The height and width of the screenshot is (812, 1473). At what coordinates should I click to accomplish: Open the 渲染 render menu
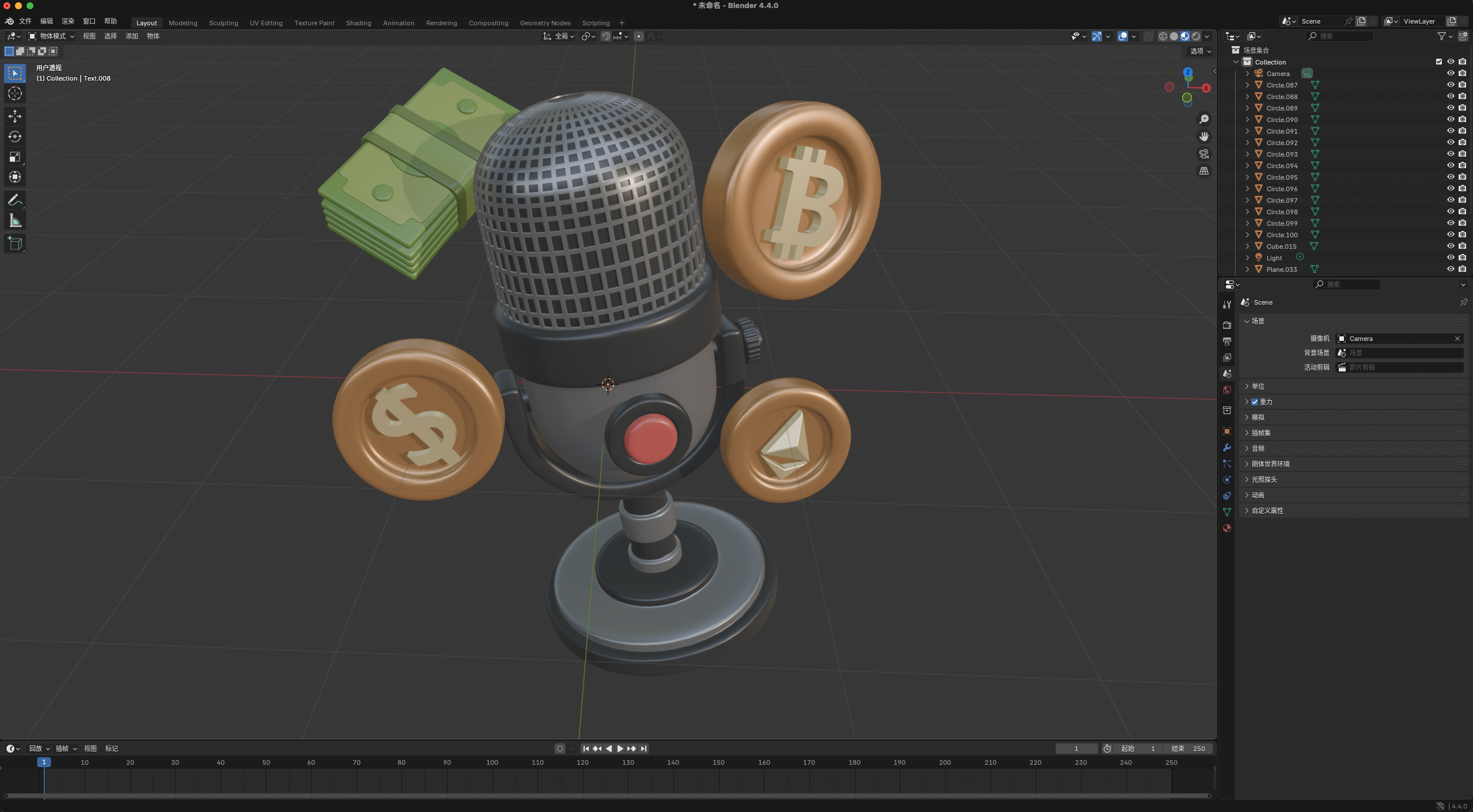pyautogui.click(x=68, y=21)
